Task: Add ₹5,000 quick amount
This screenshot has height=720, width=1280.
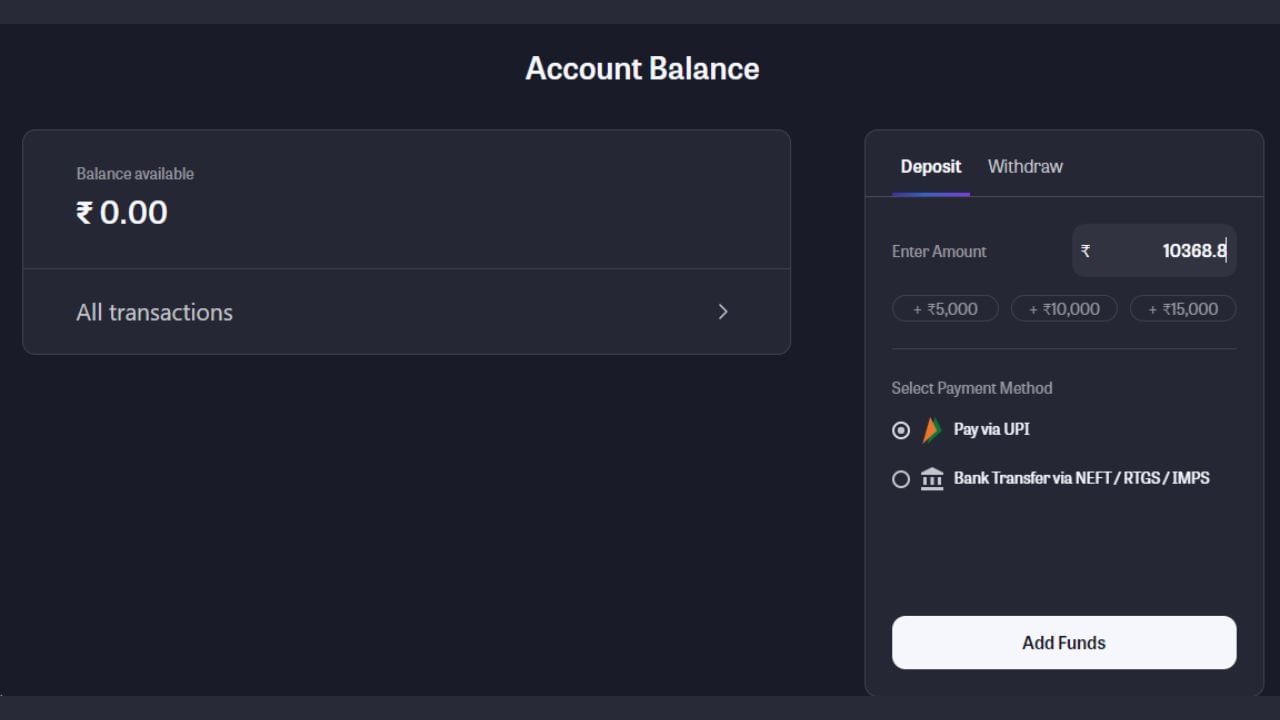Action: [945, 309]
